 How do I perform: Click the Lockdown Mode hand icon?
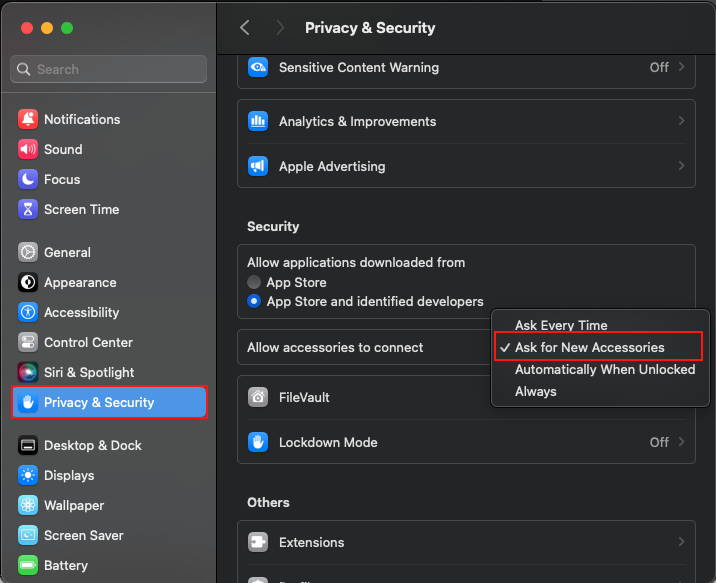[258, 442]
